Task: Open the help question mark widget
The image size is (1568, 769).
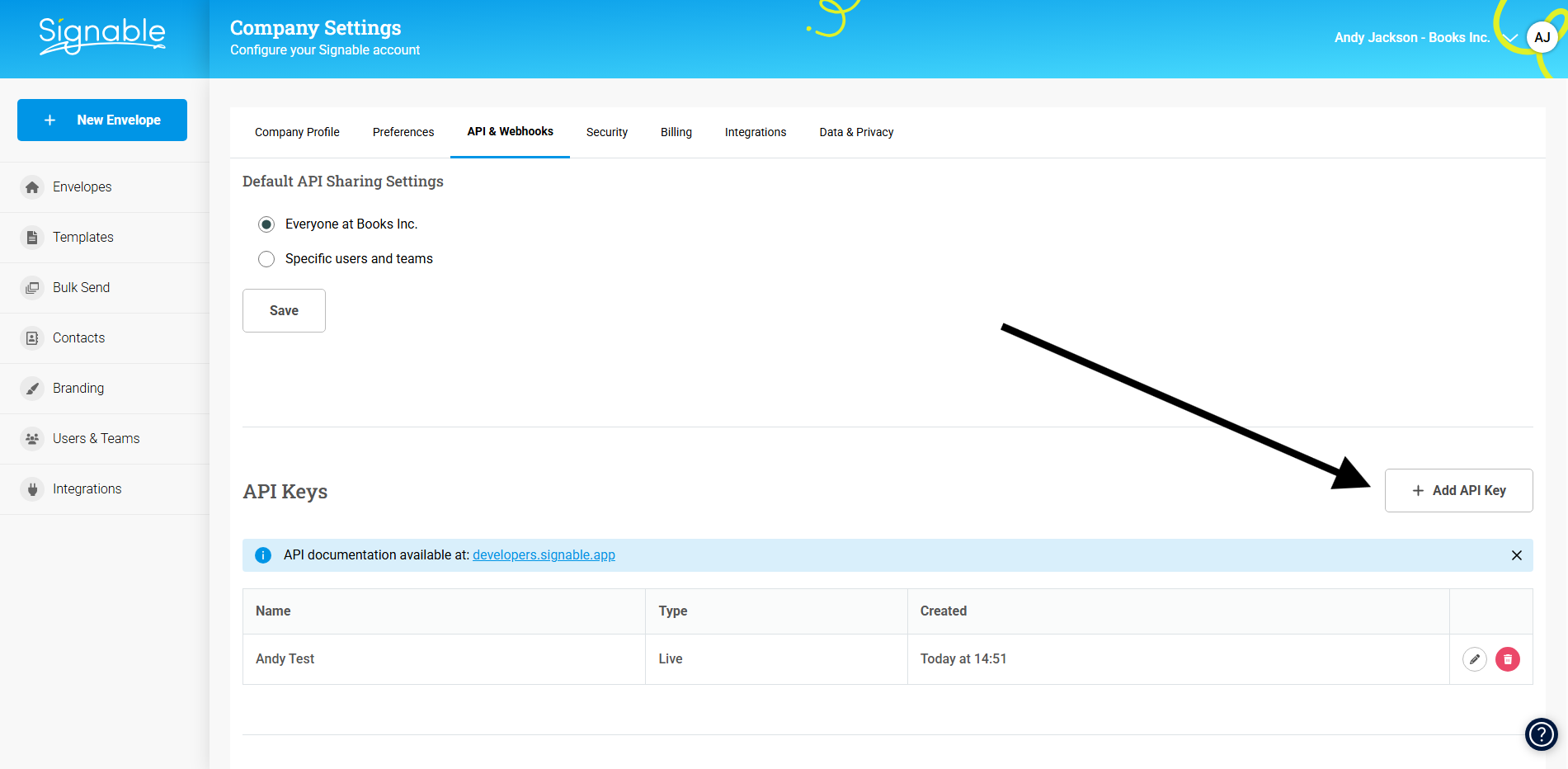Action: [1541, 734]
